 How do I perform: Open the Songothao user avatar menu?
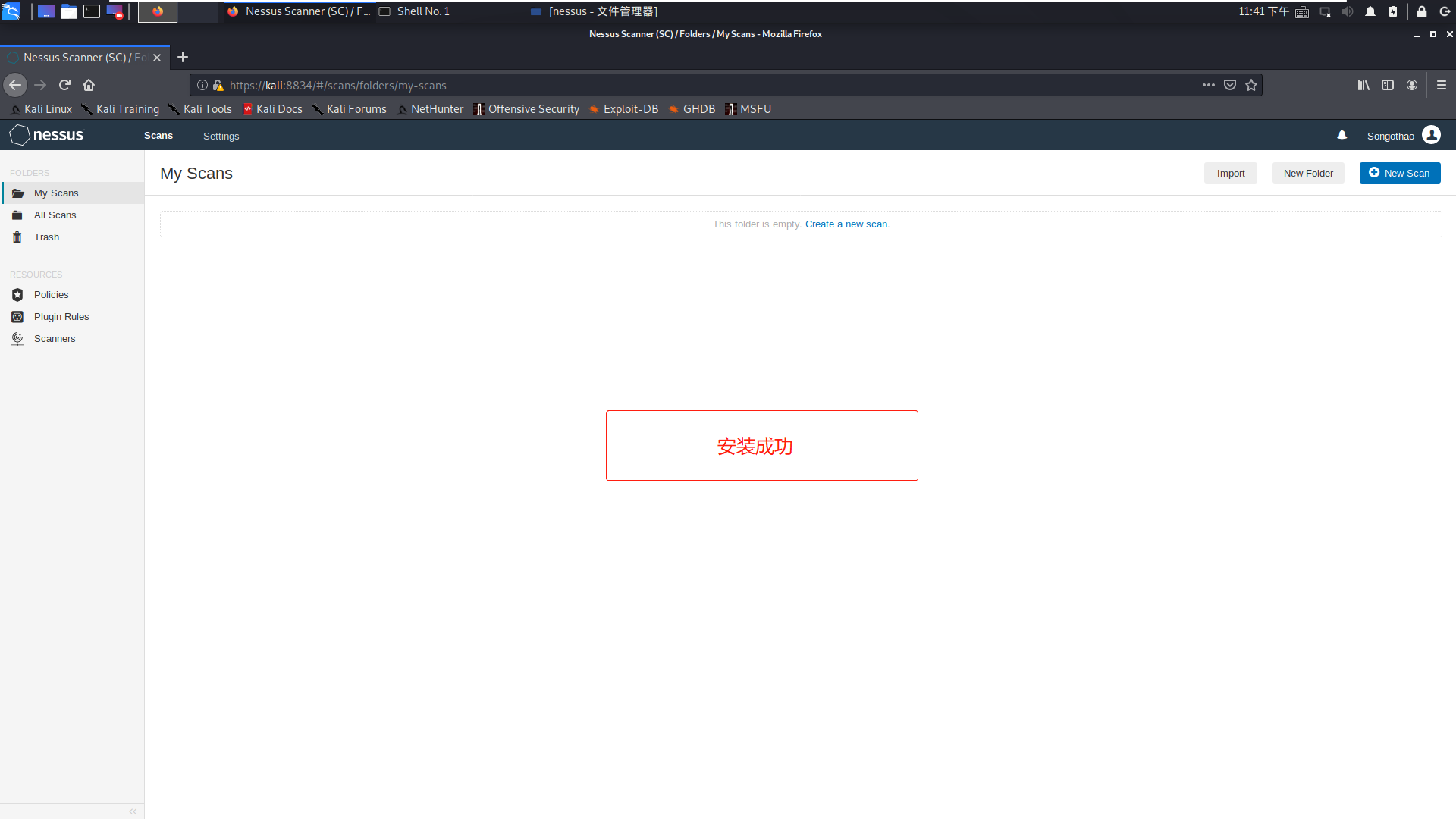pos(1431,135)
